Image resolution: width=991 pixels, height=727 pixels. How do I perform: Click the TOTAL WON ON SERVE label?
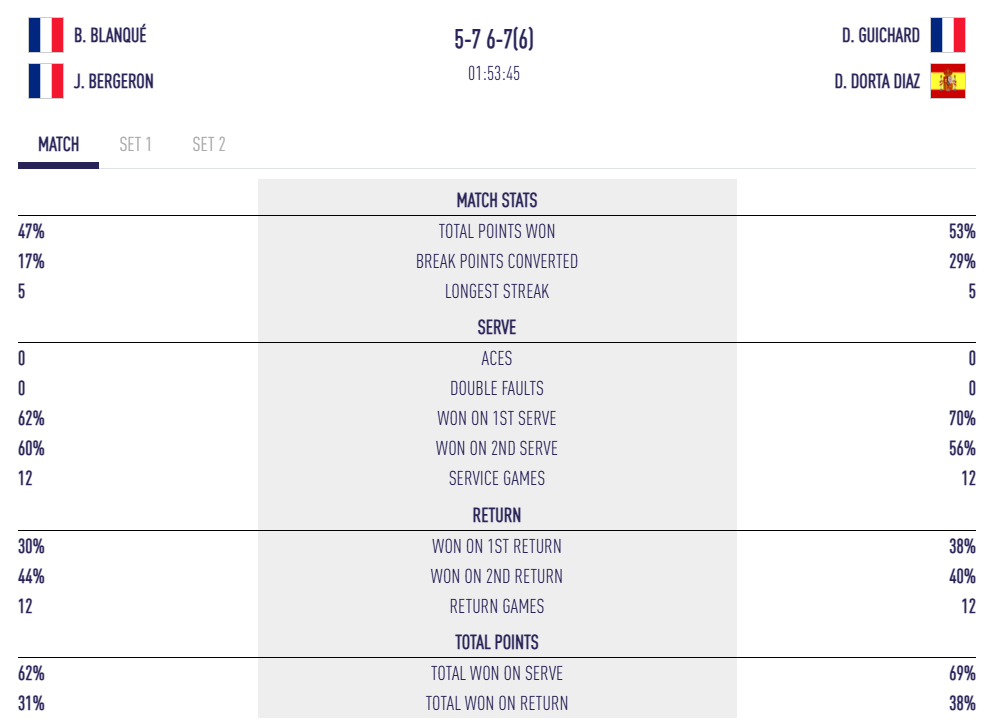point(497,673)
